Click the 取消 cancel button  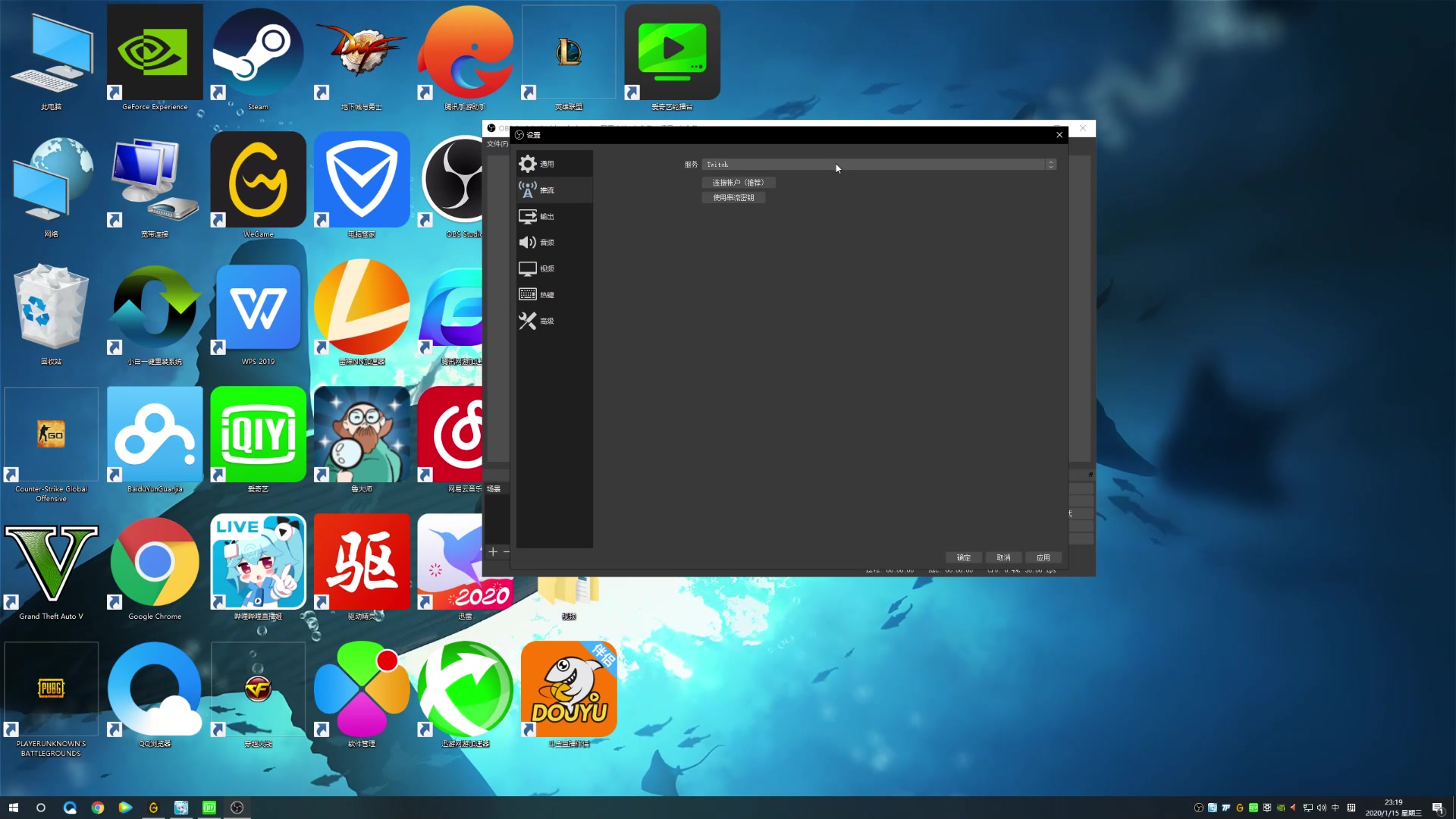coord(1003,557)
